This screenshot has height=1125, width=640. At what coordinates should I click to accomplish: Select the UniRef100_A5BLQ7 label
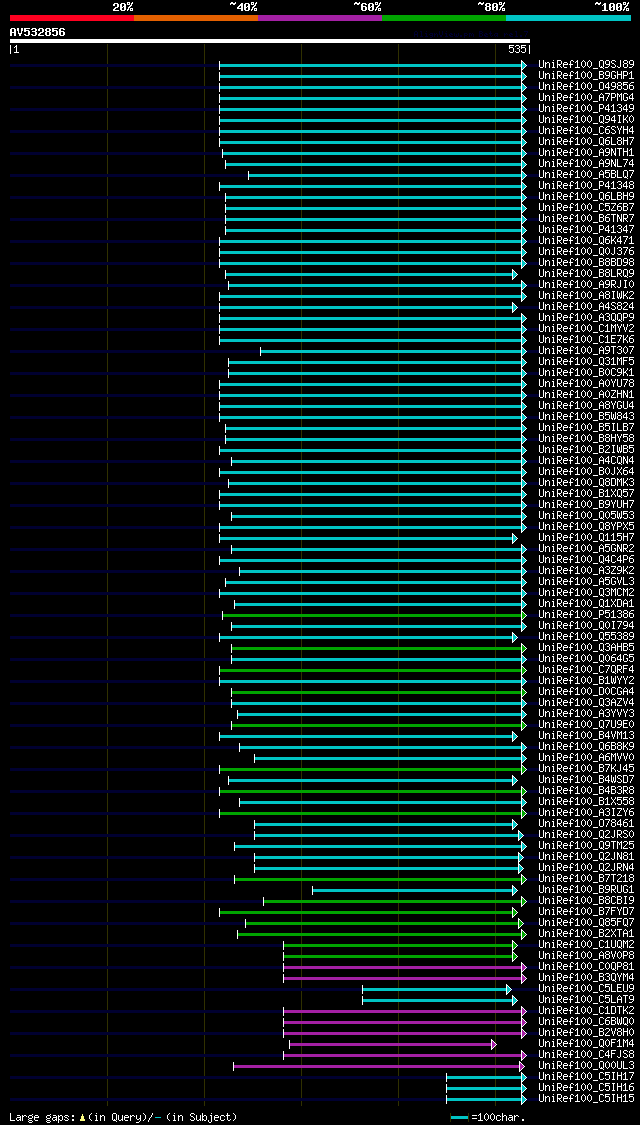[586, 174]
